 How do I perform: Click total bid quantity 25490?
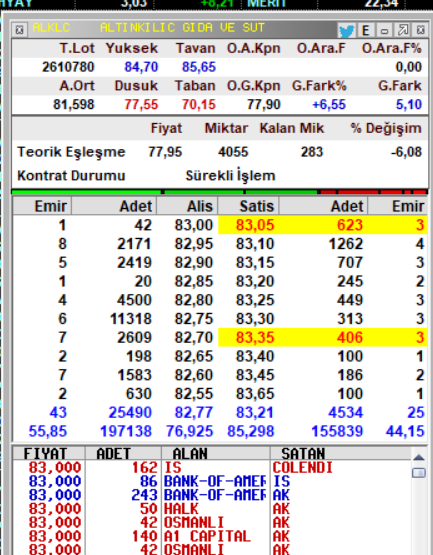tap(130, 413)
